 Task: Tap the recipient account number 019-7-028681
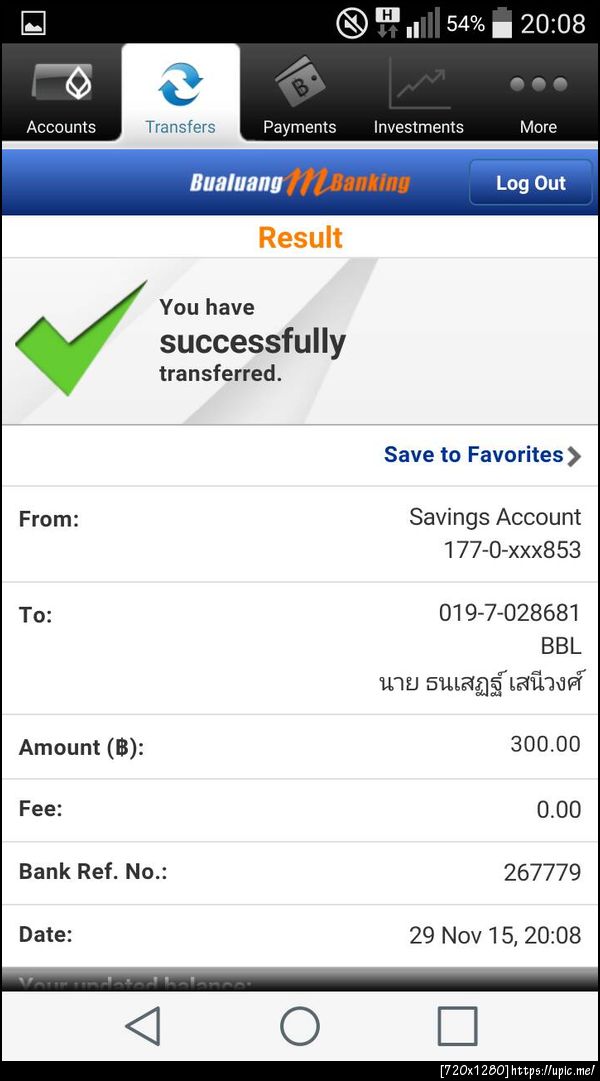click(509, 612)
